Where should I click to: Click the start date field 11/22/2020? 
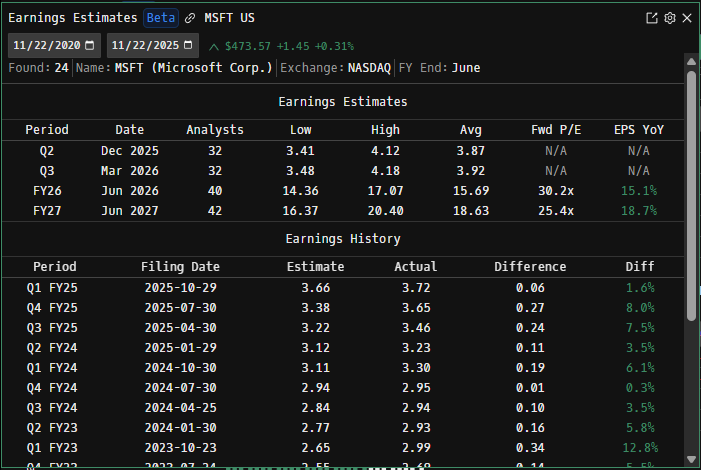point(48,46)
